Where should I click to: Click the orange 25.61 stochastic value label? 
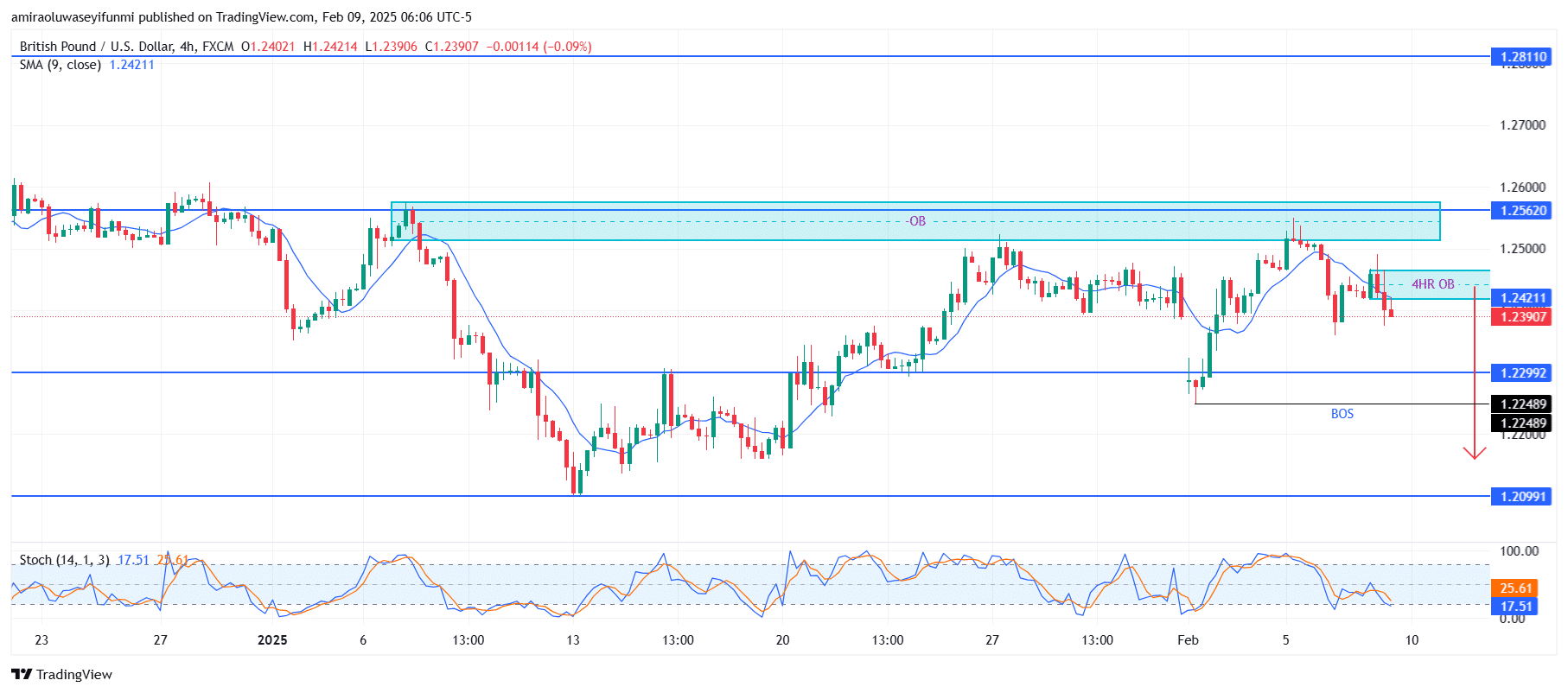[1515, 588]
